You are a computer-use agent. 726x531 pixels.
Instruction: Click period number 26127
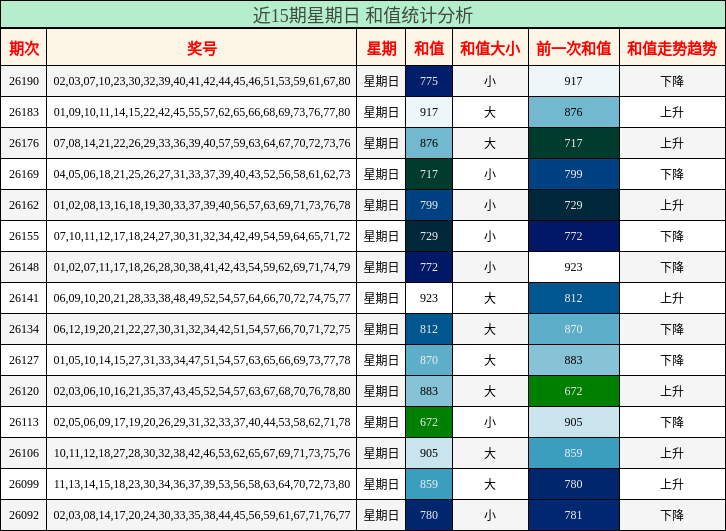click(24, 361)
